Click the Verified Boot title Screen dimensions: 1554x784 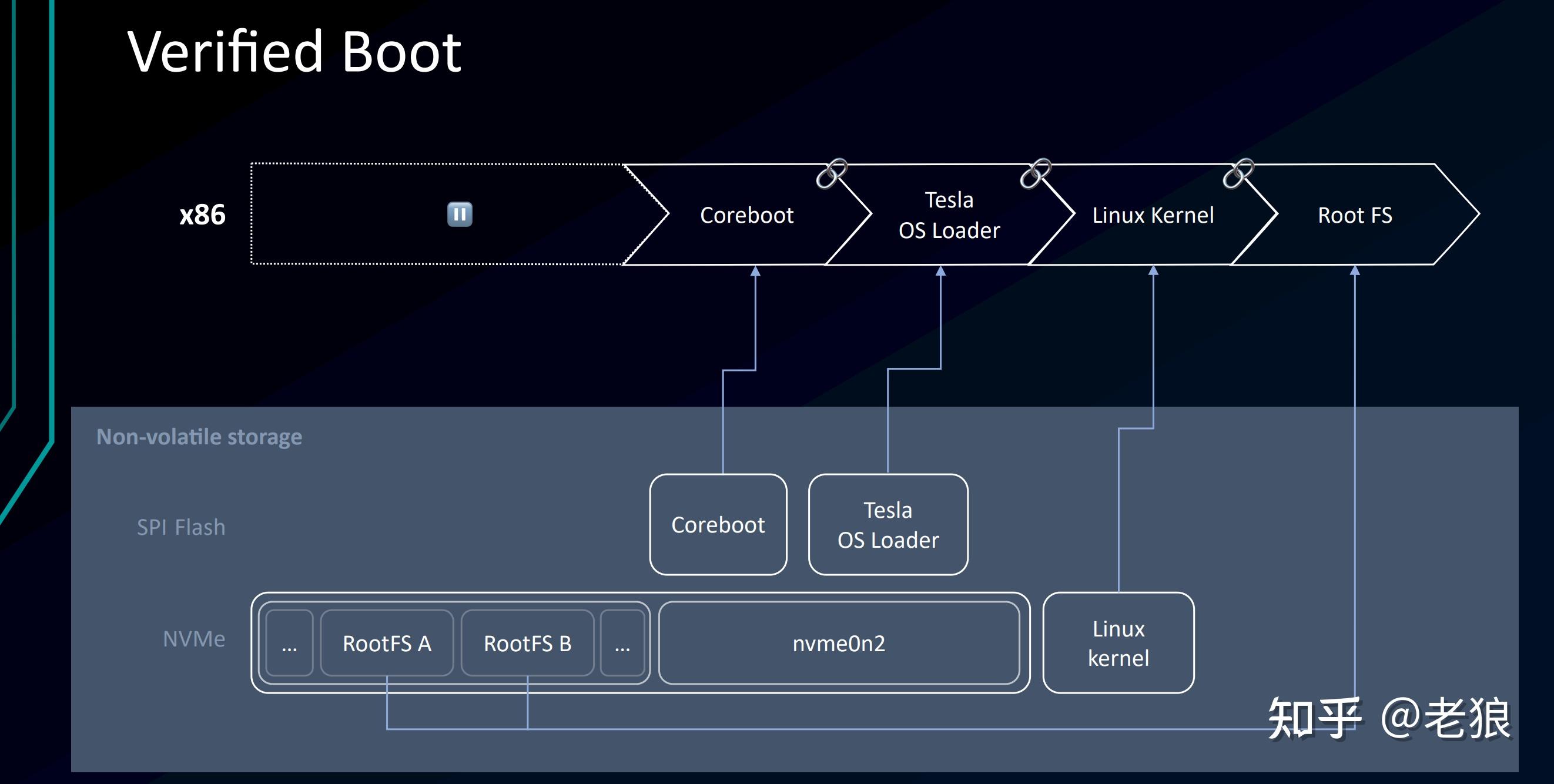pos(294,52)
